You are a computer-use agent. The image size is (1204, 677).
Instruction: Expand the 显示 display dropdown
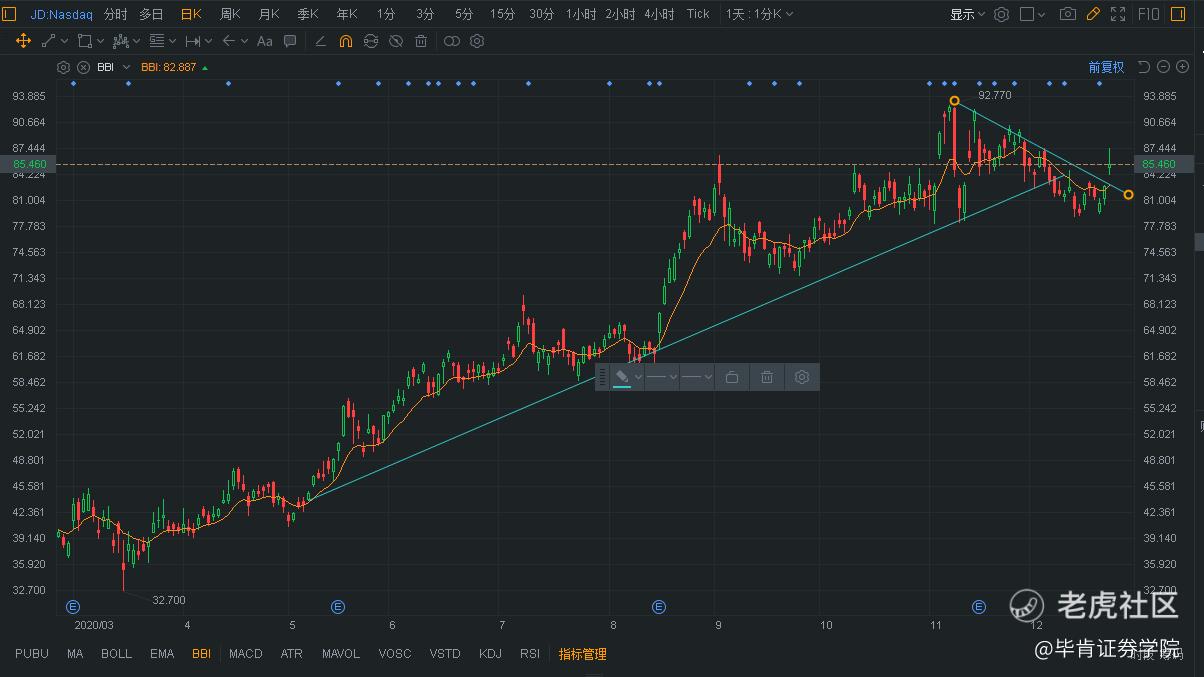point(967,14)
